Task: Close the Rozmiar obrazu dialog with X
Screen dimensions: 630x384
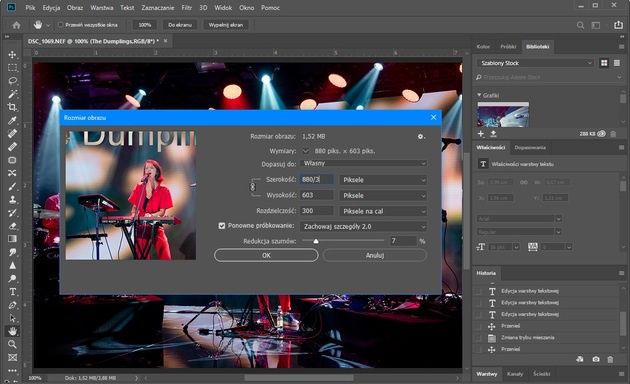Action: 433,117
